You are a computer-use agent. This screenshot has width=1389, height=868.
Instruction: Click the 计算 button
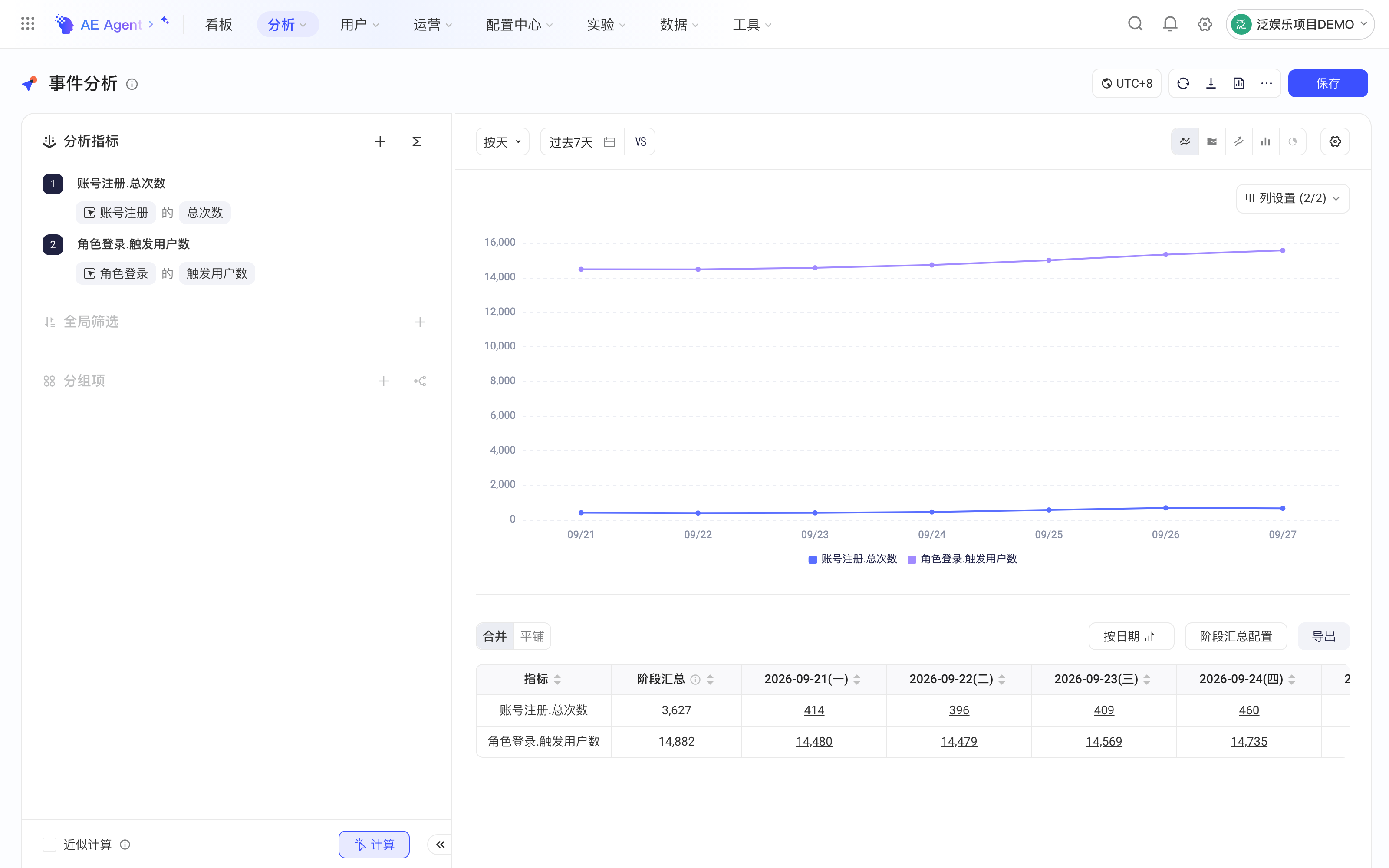(374, 845)
